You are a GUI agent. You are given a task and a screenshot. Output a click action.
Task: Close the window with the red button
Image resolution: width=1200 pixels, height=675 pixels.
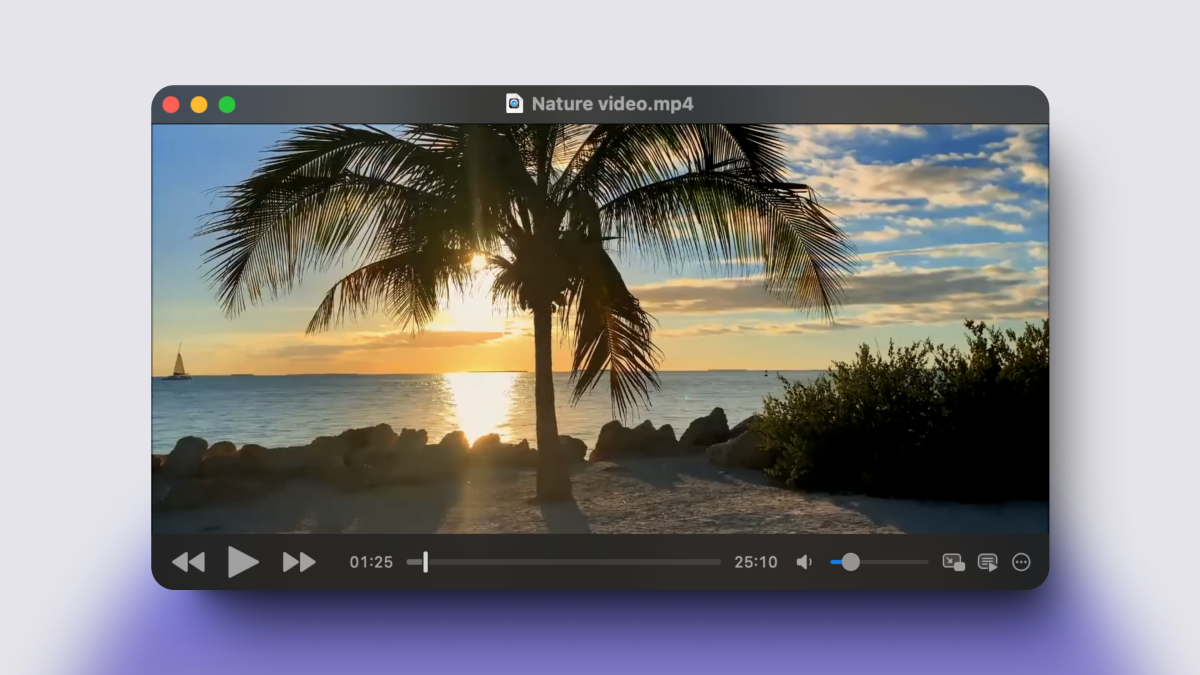click(171, 104)
